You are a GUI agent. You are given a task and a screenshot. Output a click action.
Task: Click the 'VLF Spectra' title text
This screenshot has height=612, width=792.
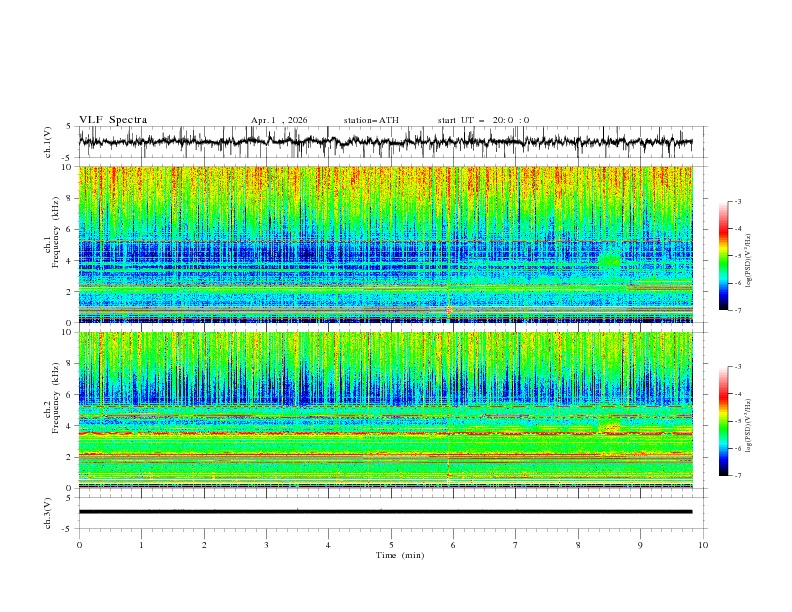pyautogui.click(x=113, y=120)
